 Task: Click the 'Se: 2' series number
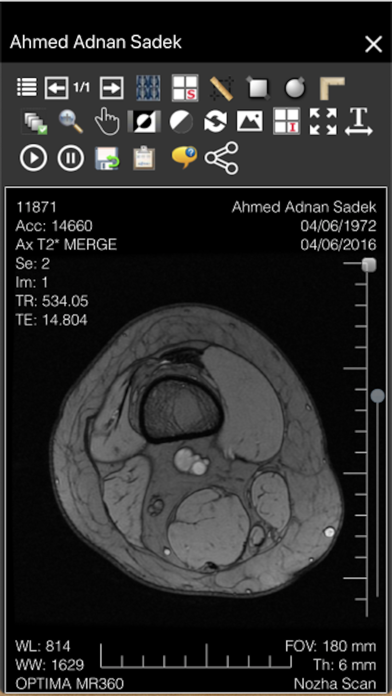click(32, 264)
